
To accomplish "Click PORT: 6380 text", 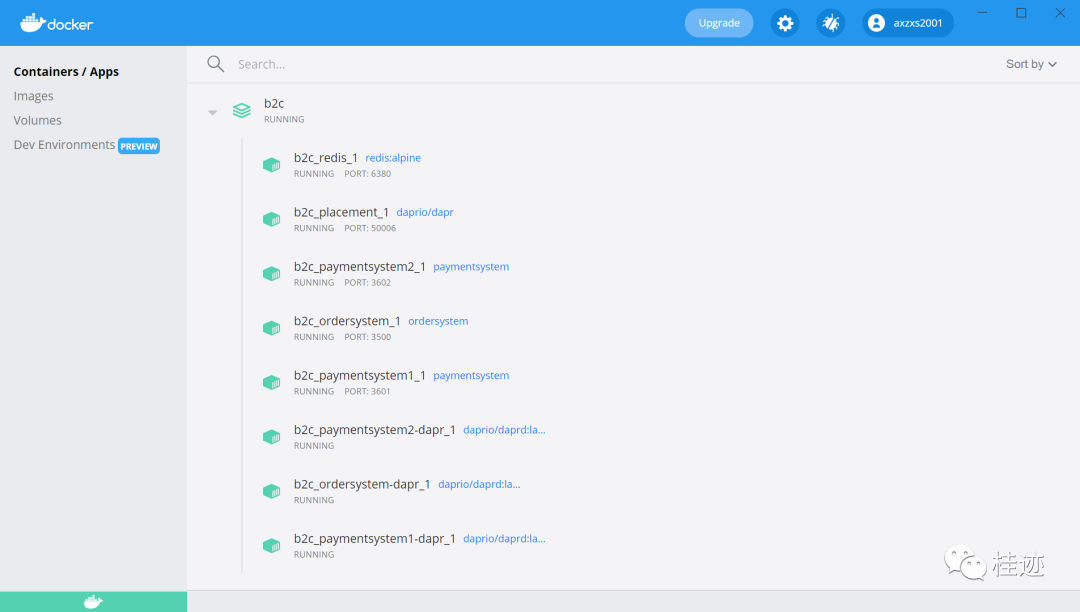I will [x=368, y=173].
